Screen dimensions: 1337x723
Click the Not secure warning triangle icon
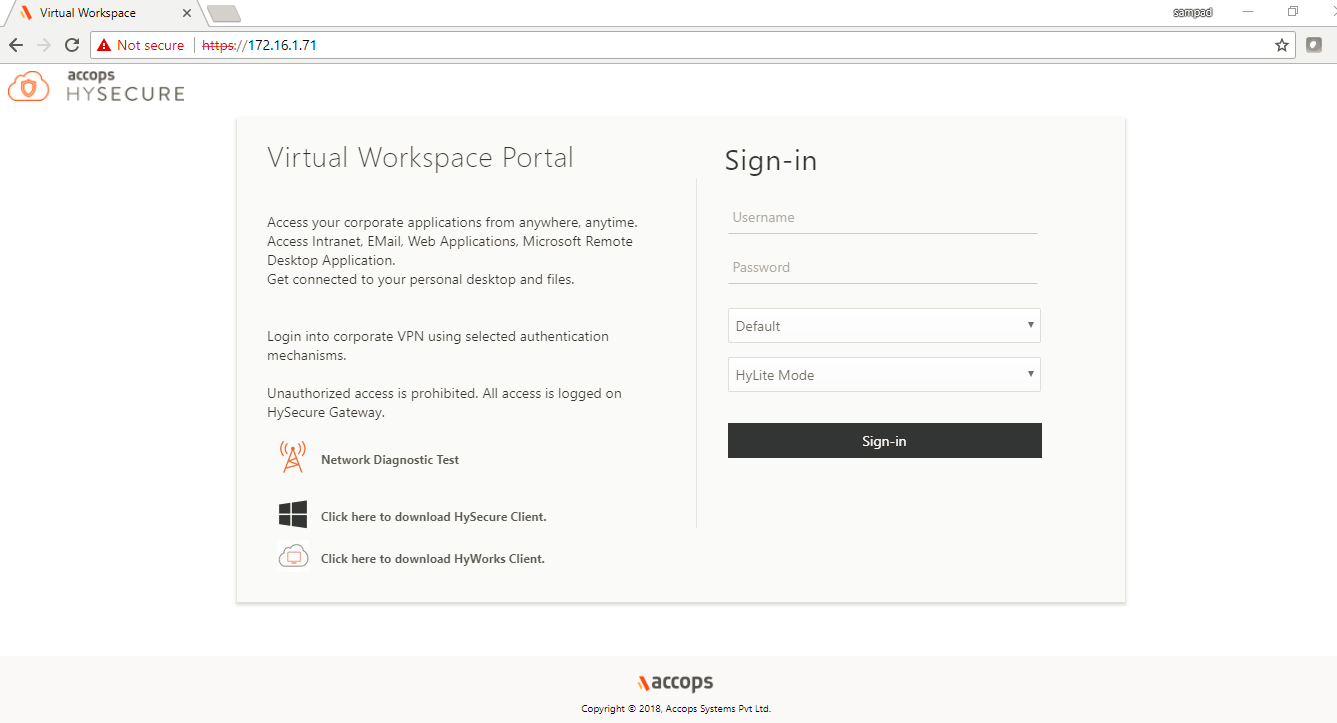click(x=104, y=45)
